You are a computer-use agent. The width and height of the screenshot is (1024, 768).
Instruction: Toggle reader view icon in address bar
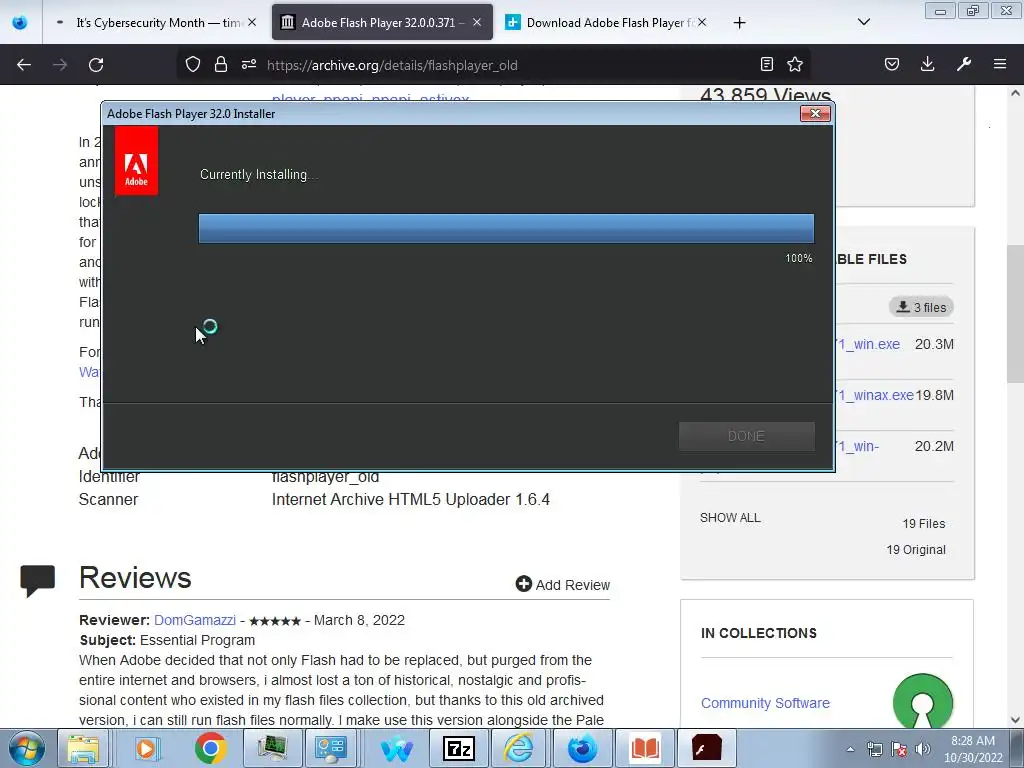click(767, 64)
